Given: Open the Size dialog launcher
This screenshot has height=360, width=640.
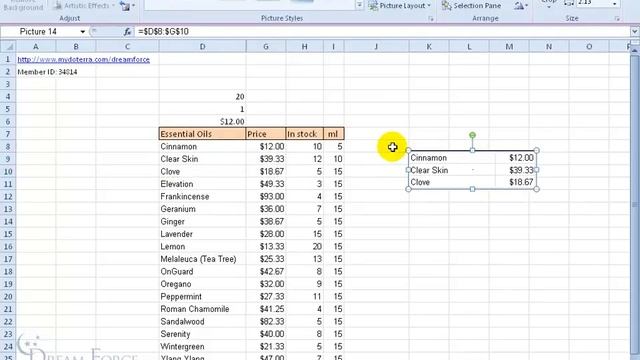Looking at the screenshot, I should [x=617, y=19].
